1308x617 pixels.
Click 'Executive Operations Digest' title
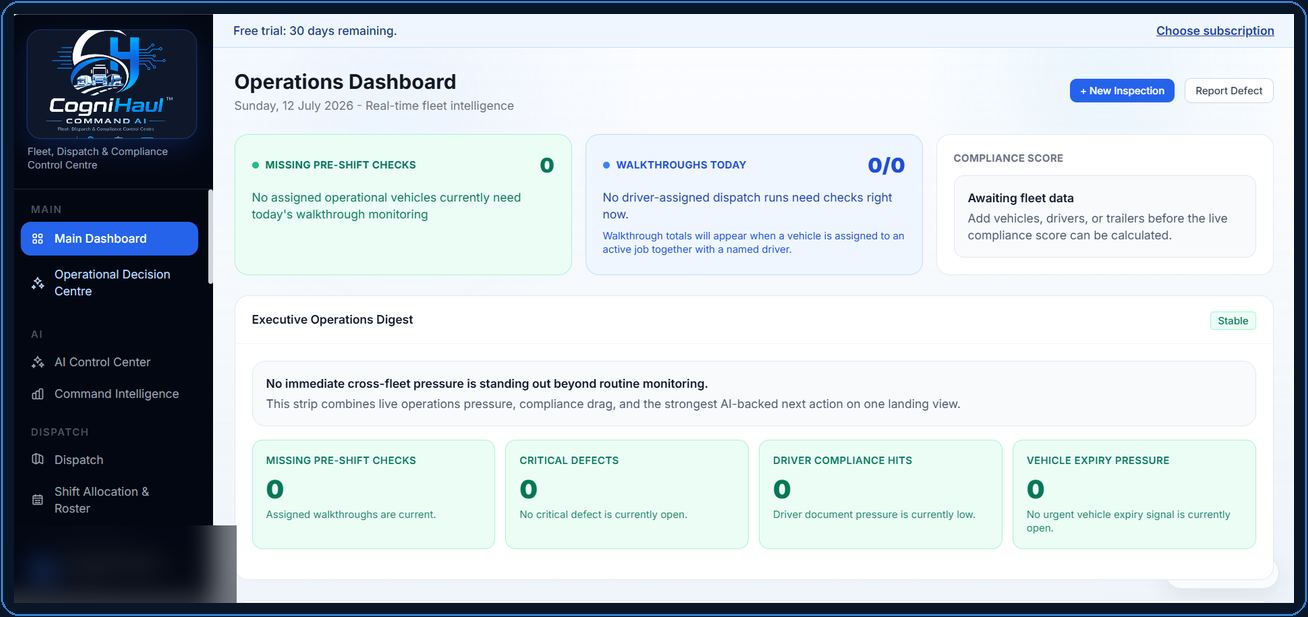[x=332, y=320]
